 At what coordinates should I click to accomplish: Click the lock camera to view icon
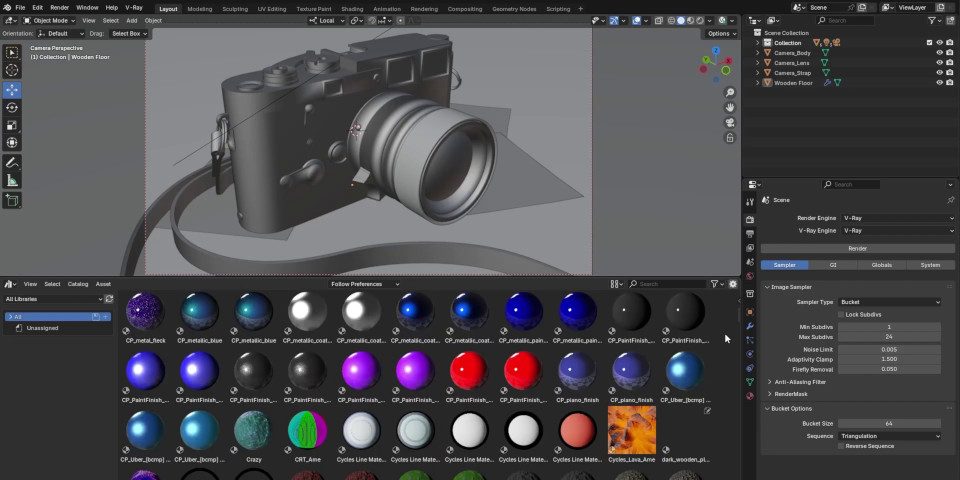(730, 138)
